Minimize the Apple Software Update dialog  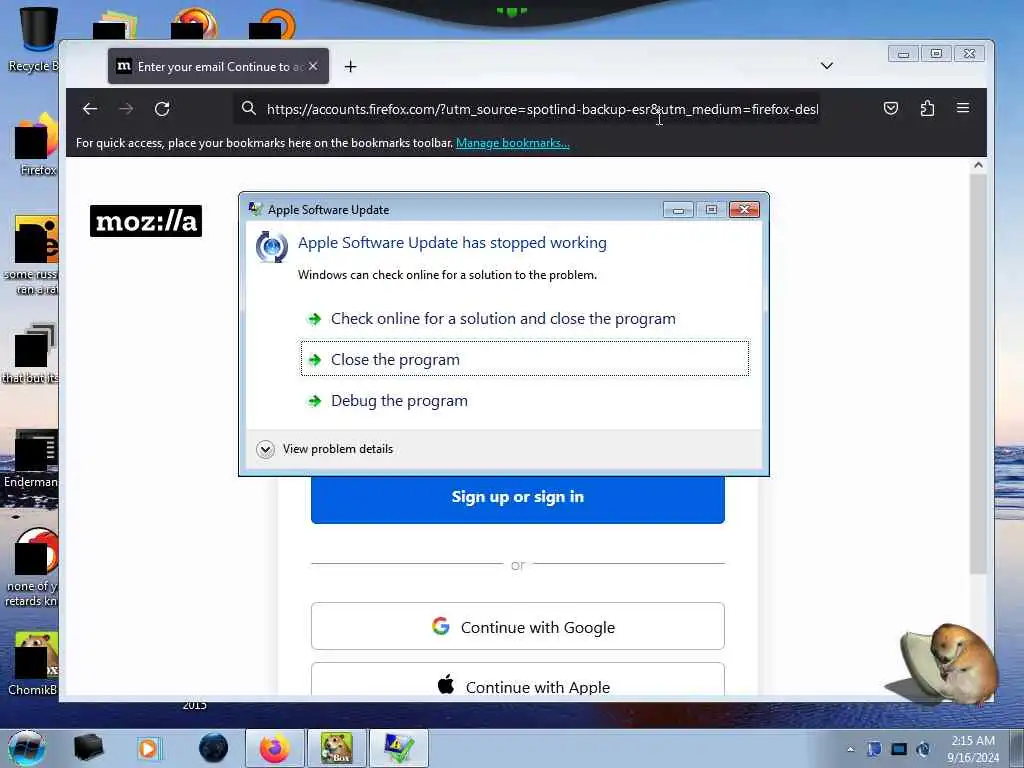[678, 210]
